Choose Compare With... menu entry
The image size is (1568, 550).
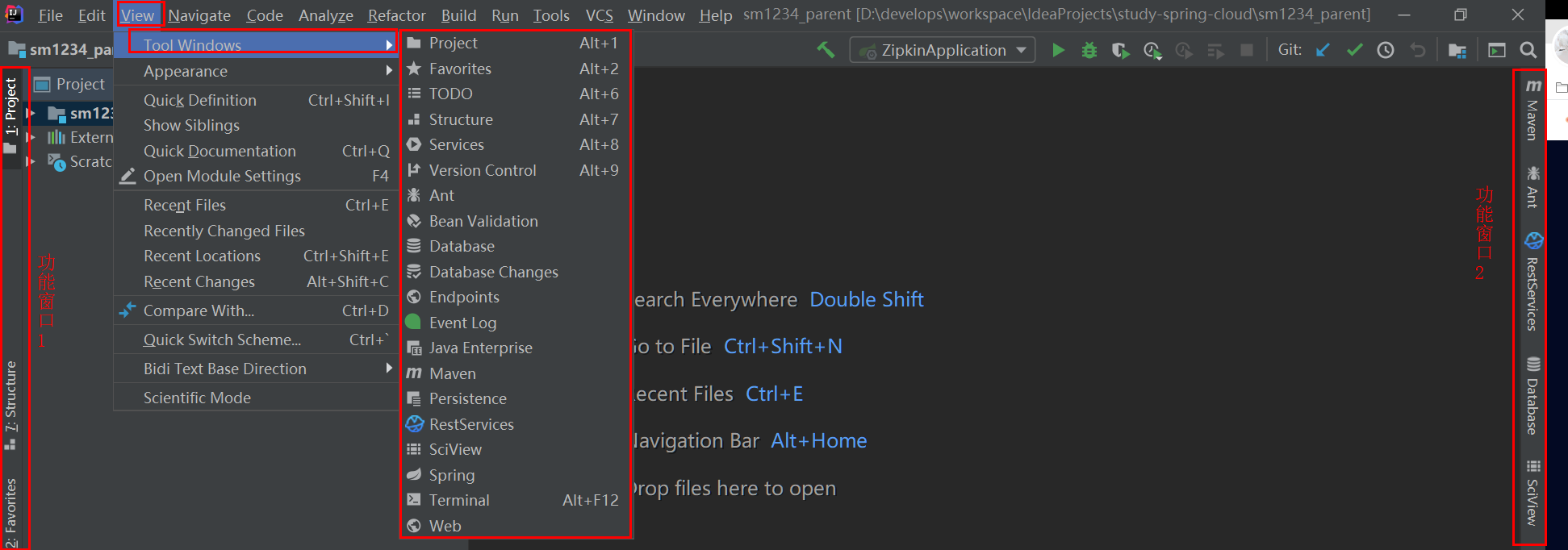257,310
